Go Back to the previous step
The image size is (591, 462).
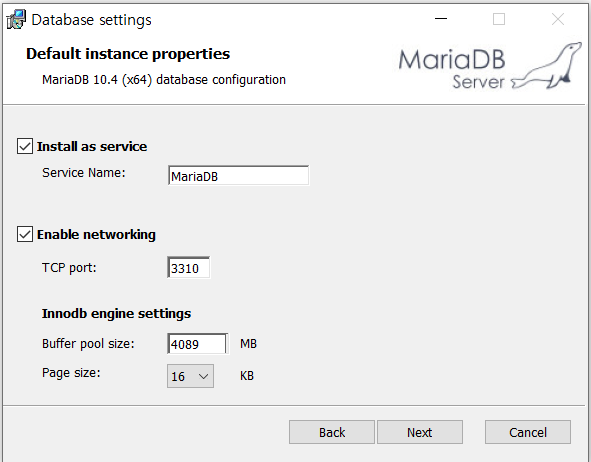332,432
